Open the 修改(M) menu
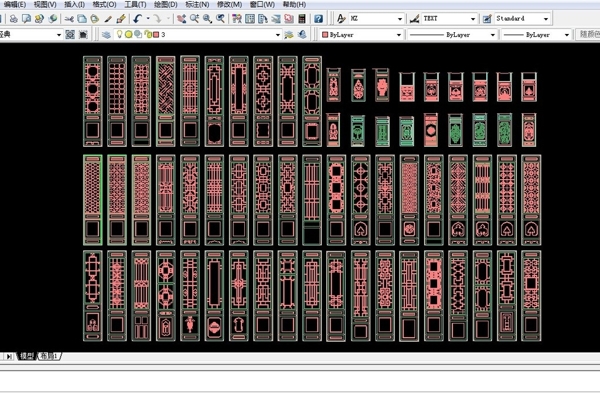This screenshot has height=397, width=600. click(x=229, y=5)
